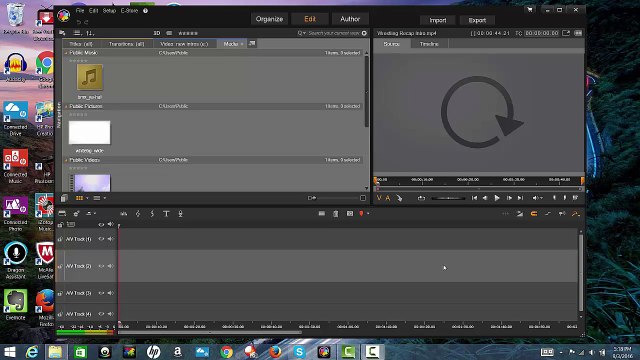Adjust the library thumbnail zoom slider
This screenshot has height=360, width=640.
337,198
